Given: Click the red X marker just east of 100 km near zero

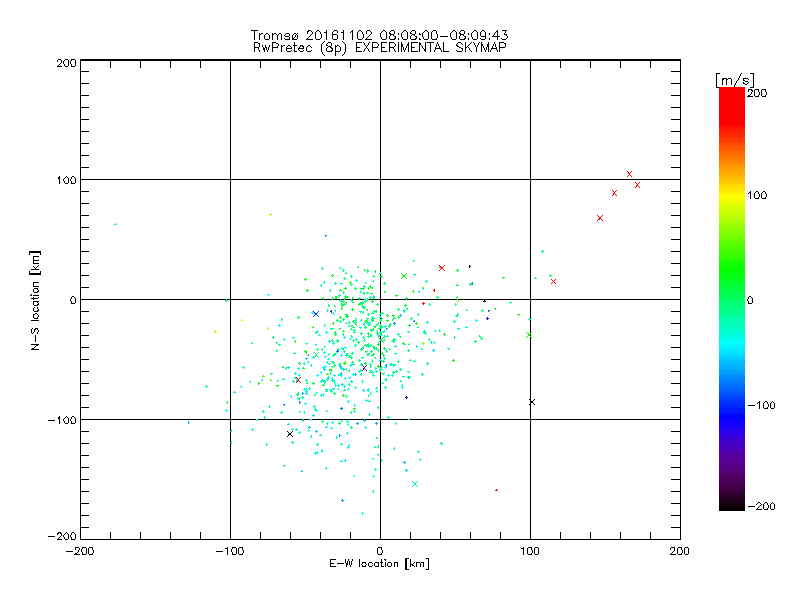Looking at the screenshot, I should (554, 281).
